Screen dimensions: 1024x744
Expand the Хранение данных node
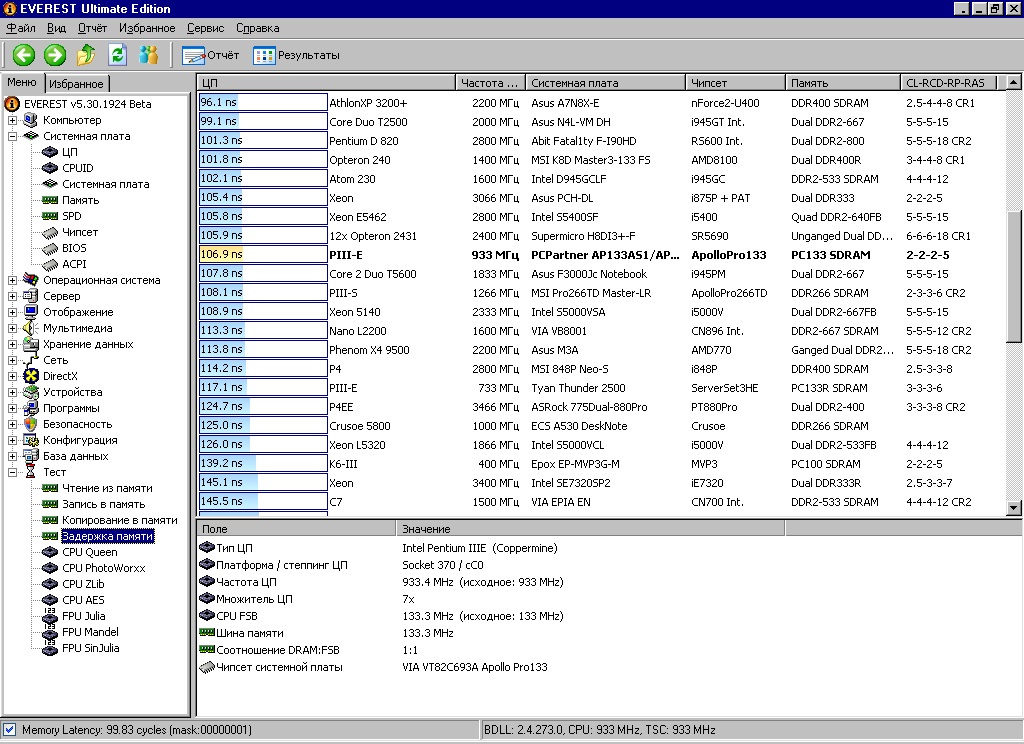click(x=12, y=344)
